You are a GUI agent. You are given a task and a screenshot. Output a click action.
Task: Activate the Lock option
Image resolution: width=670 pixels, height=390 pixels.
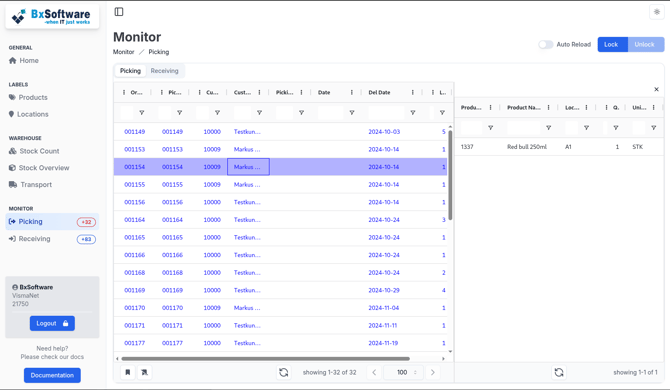click(612, 44)
